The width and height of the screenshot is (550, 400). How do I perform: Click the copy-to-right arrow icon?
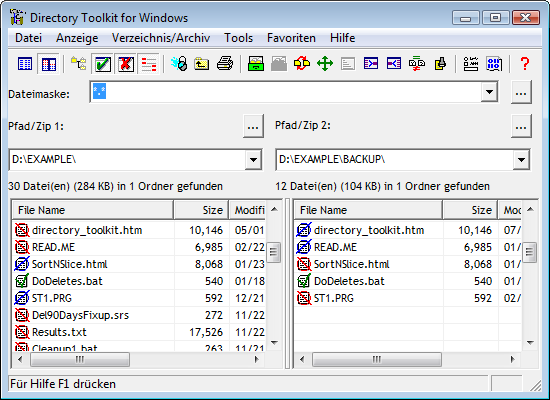point(371,64)
